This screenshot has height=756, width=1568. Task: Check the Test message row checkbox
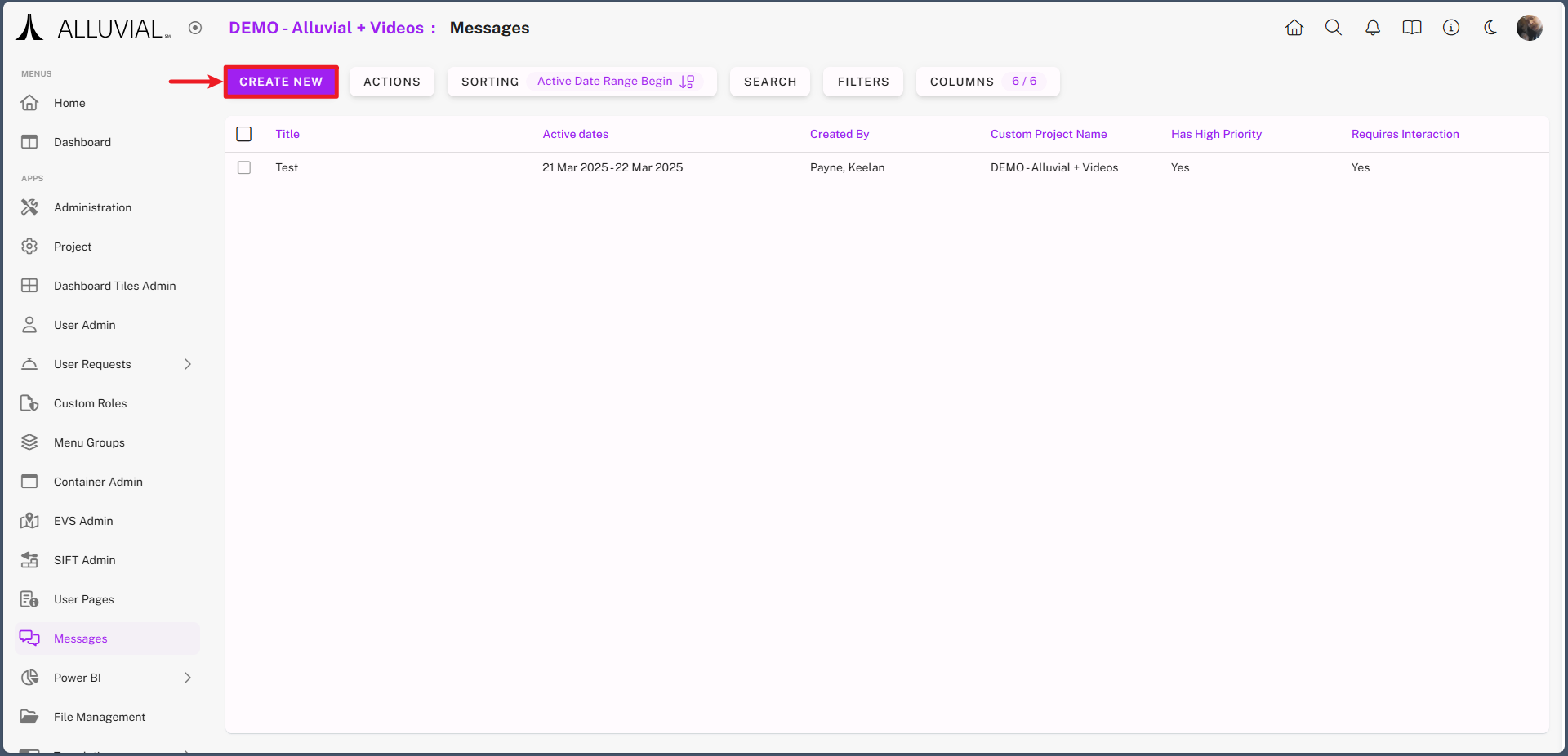click(x=244, y=167)
